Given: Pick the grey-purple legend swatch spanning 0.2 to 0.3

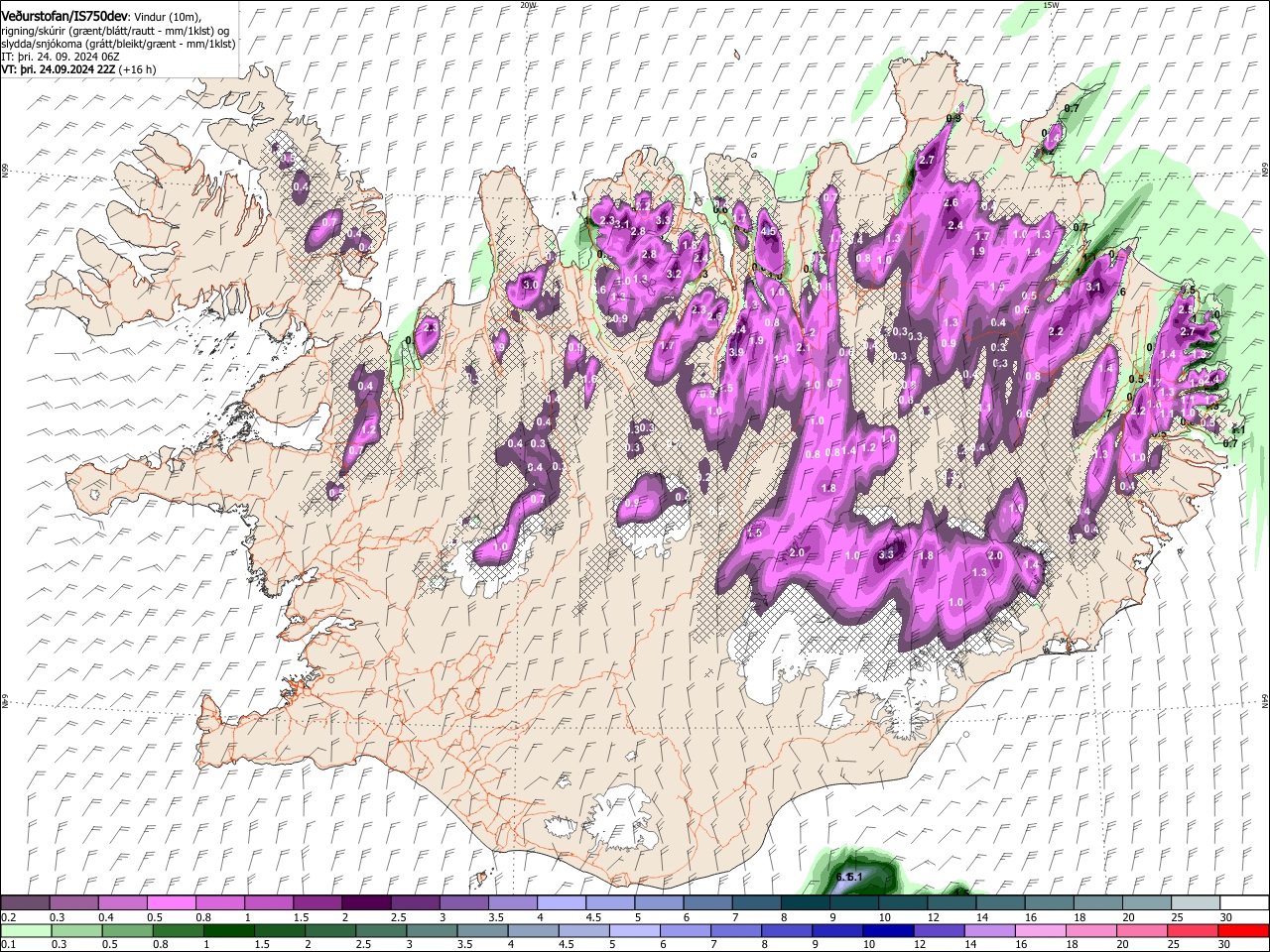Looking at the screenshot, I should tap(26, 902).
